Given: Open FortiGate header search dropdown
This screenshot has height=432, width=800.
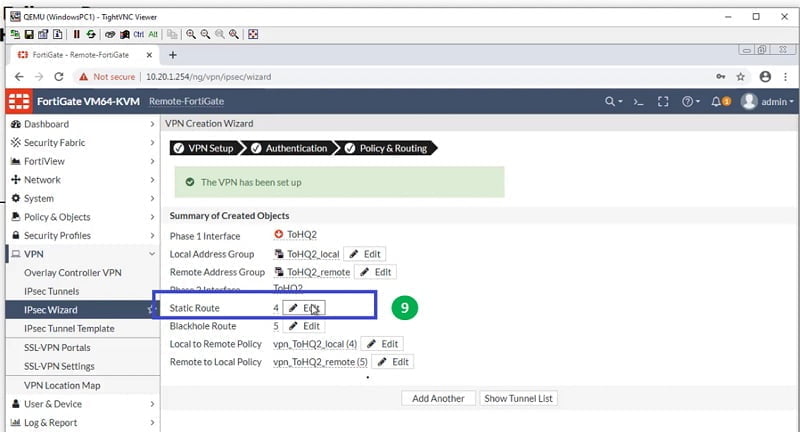Looking at the screenshot, I should tap(614, 101).
